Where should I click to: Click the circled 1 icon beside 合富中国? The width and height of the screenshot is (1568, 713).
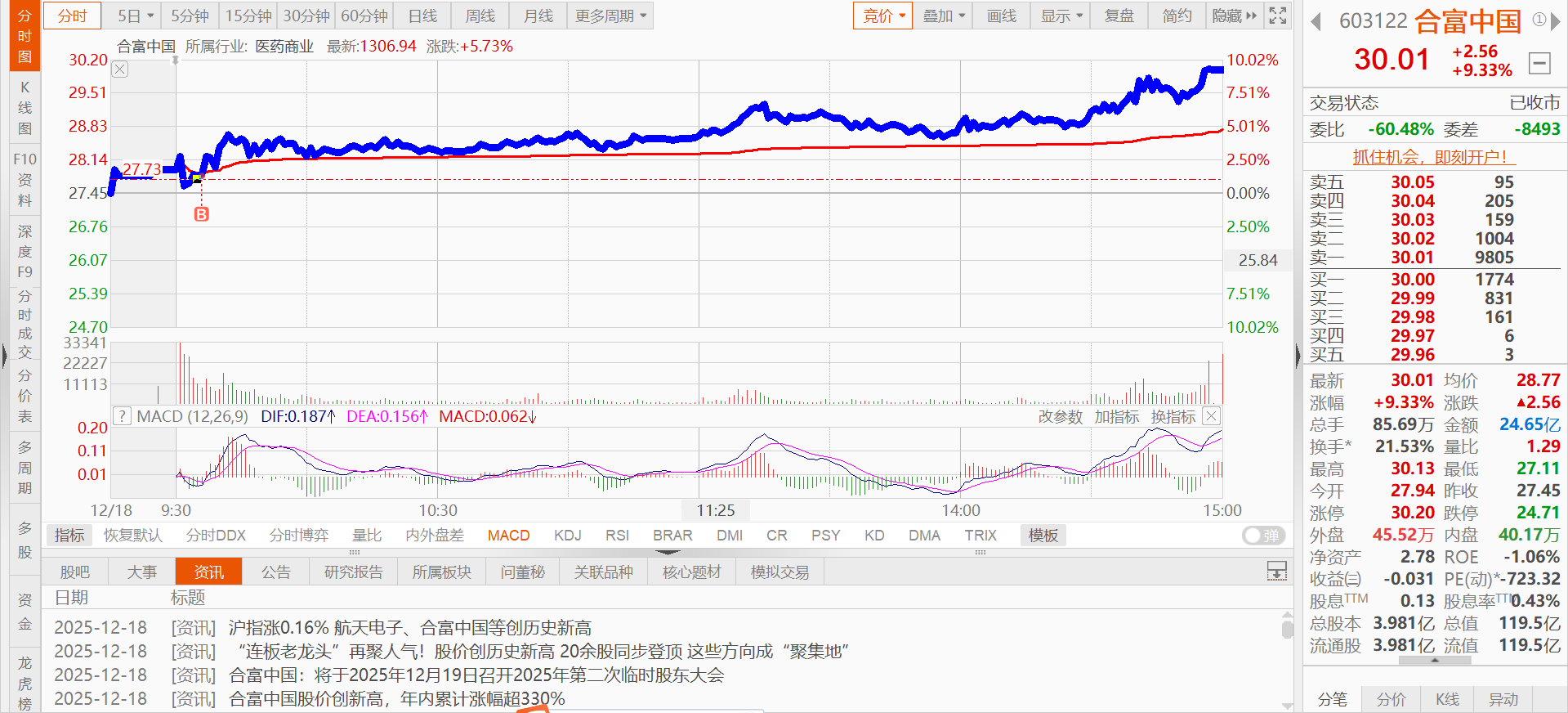[1539, 19]
